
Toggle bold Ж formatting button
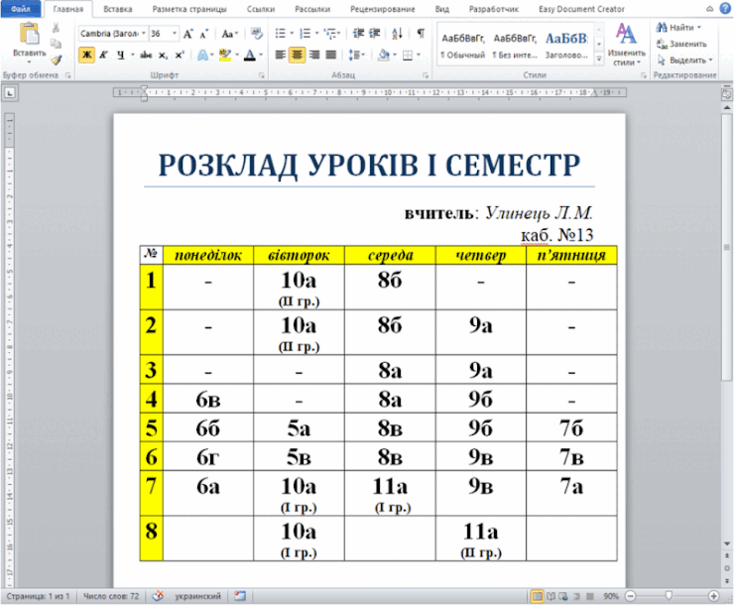87,55
